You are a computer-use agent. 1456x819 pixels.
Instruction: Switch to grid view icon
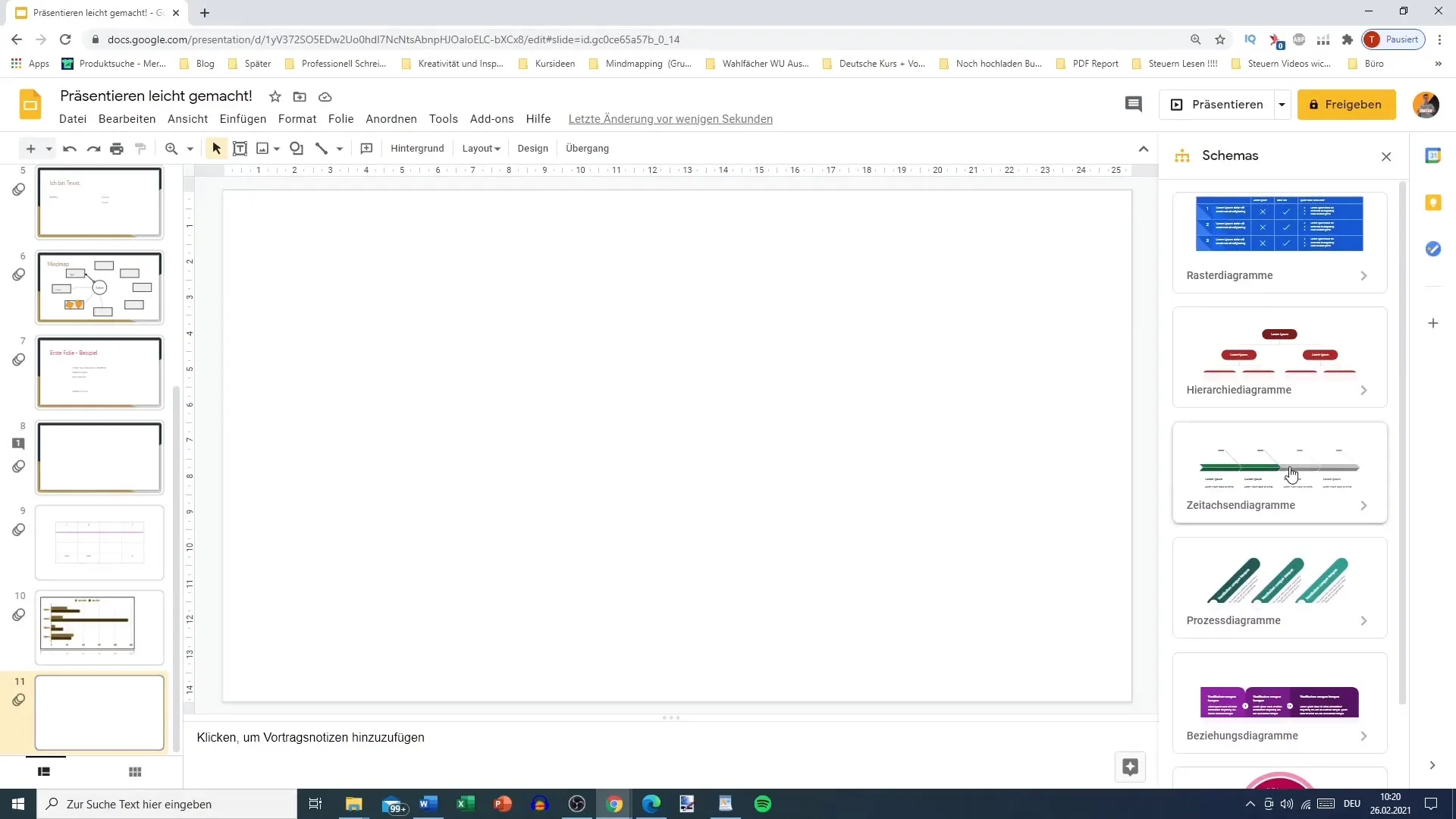click(135, 772)
